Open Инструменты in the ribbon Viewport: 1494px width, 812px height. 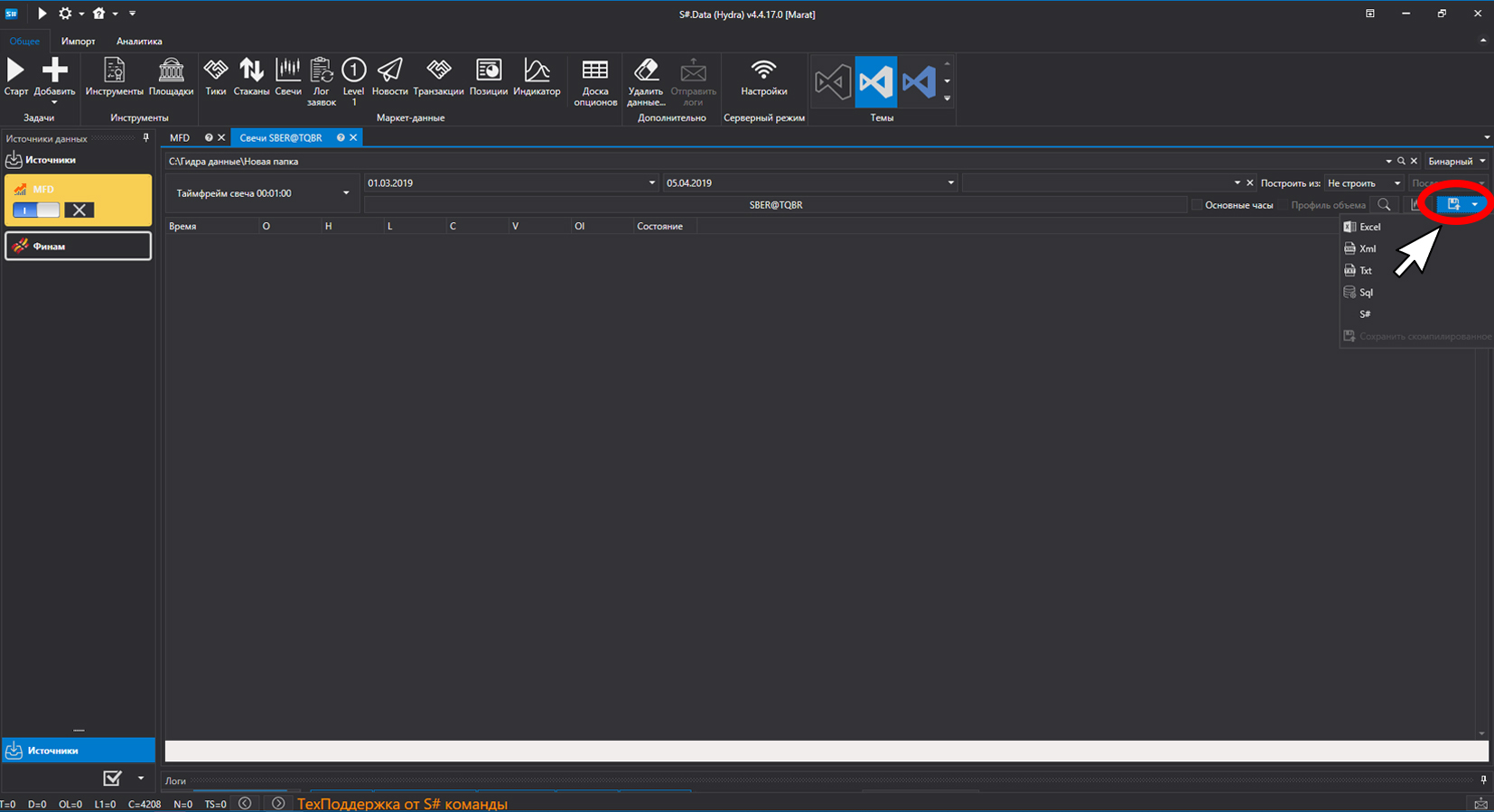pyautogui.click(x=115, y=78)
